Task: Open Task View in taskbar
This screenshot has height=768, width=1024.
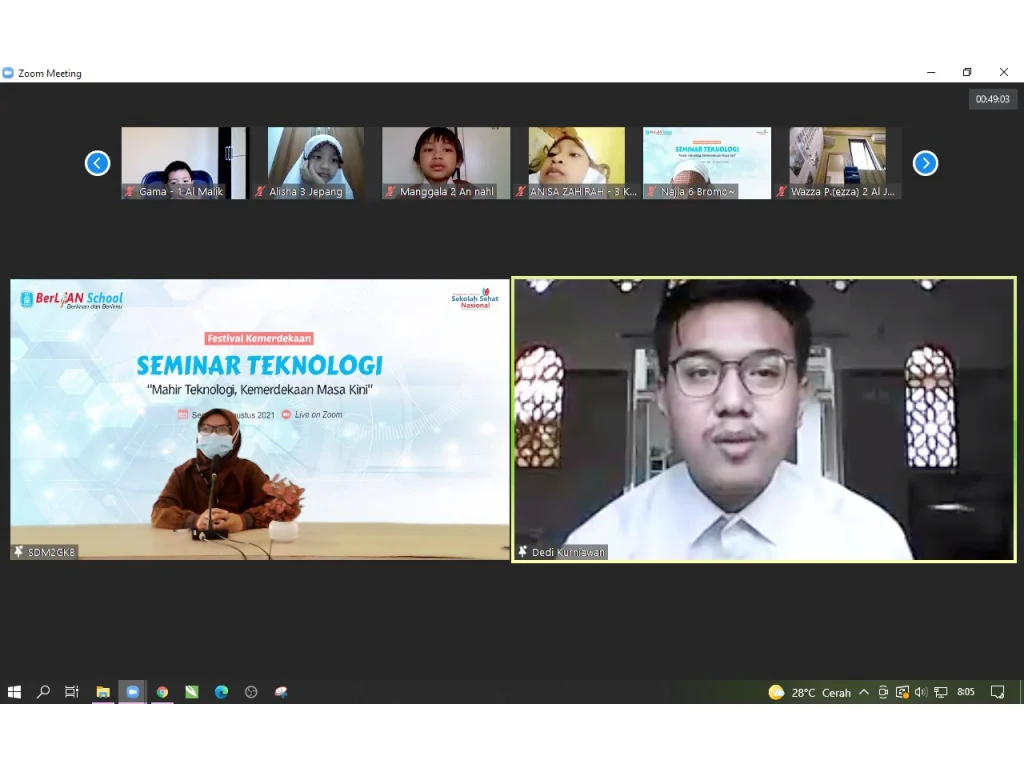Action: tap(72, 692)
